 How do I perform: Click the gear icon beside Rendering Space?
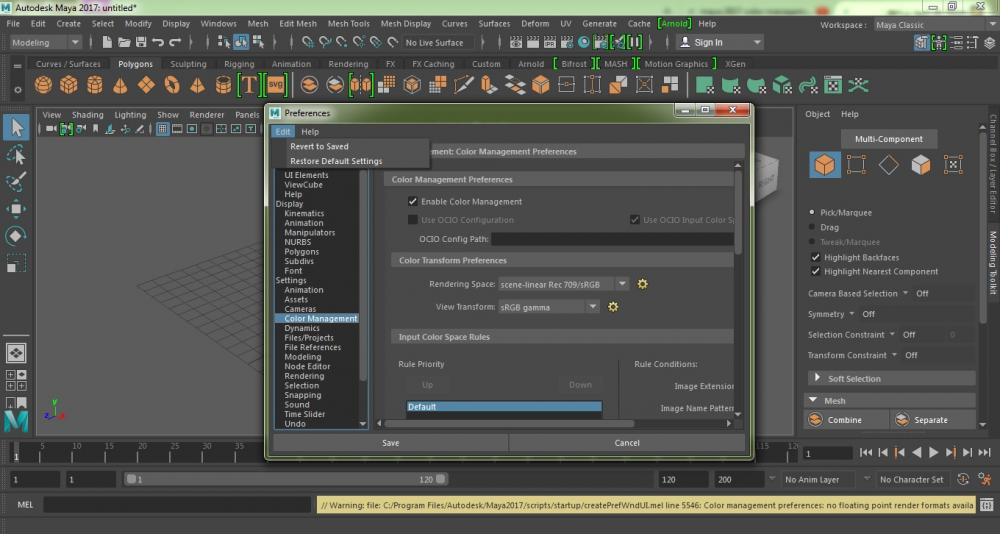click(x=643, y=284)
